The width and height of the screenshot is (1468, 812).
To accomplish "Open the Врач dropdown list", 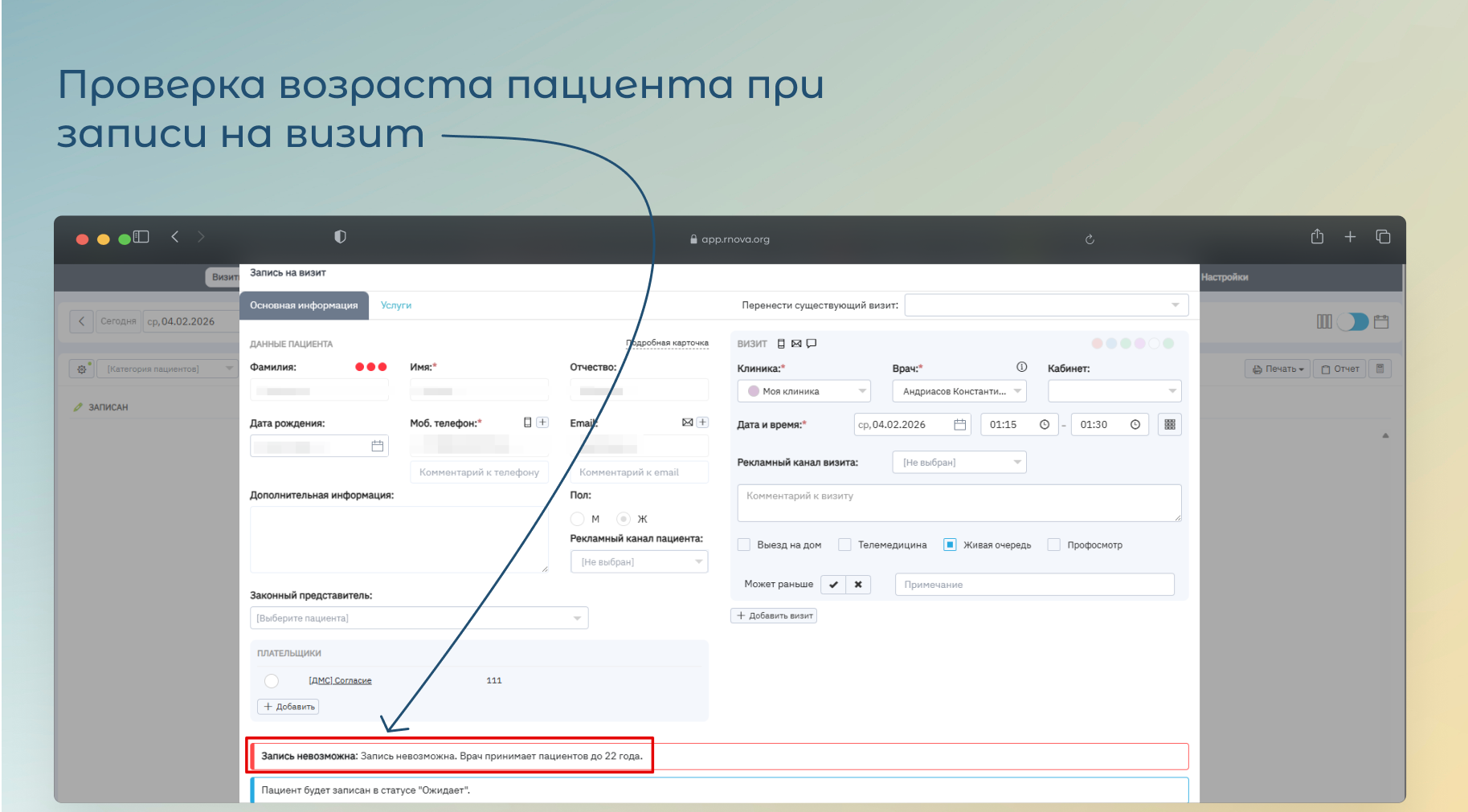I will point(959,391).
